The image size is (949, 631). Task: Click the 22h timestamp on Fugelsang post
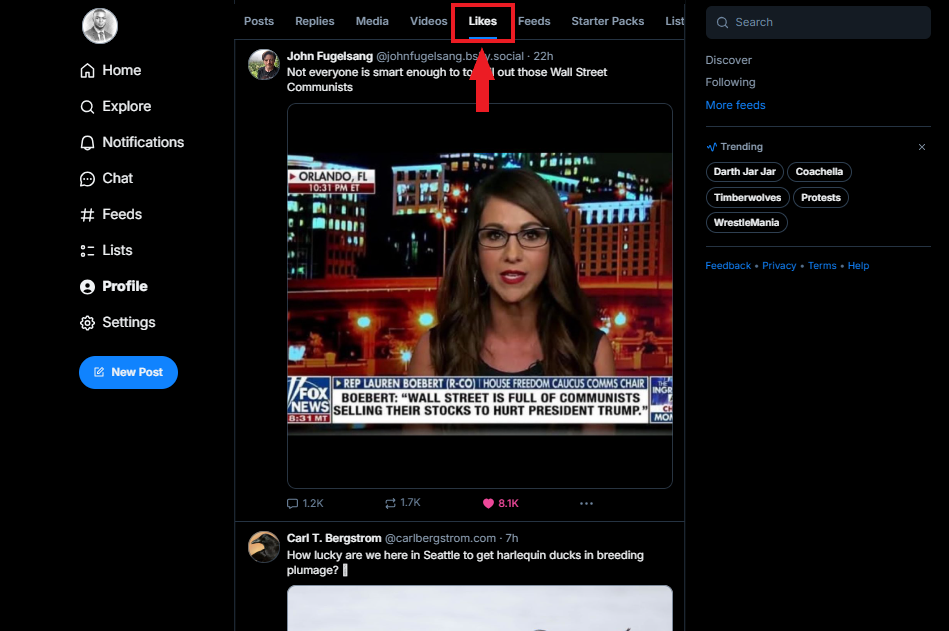[543, 56]
